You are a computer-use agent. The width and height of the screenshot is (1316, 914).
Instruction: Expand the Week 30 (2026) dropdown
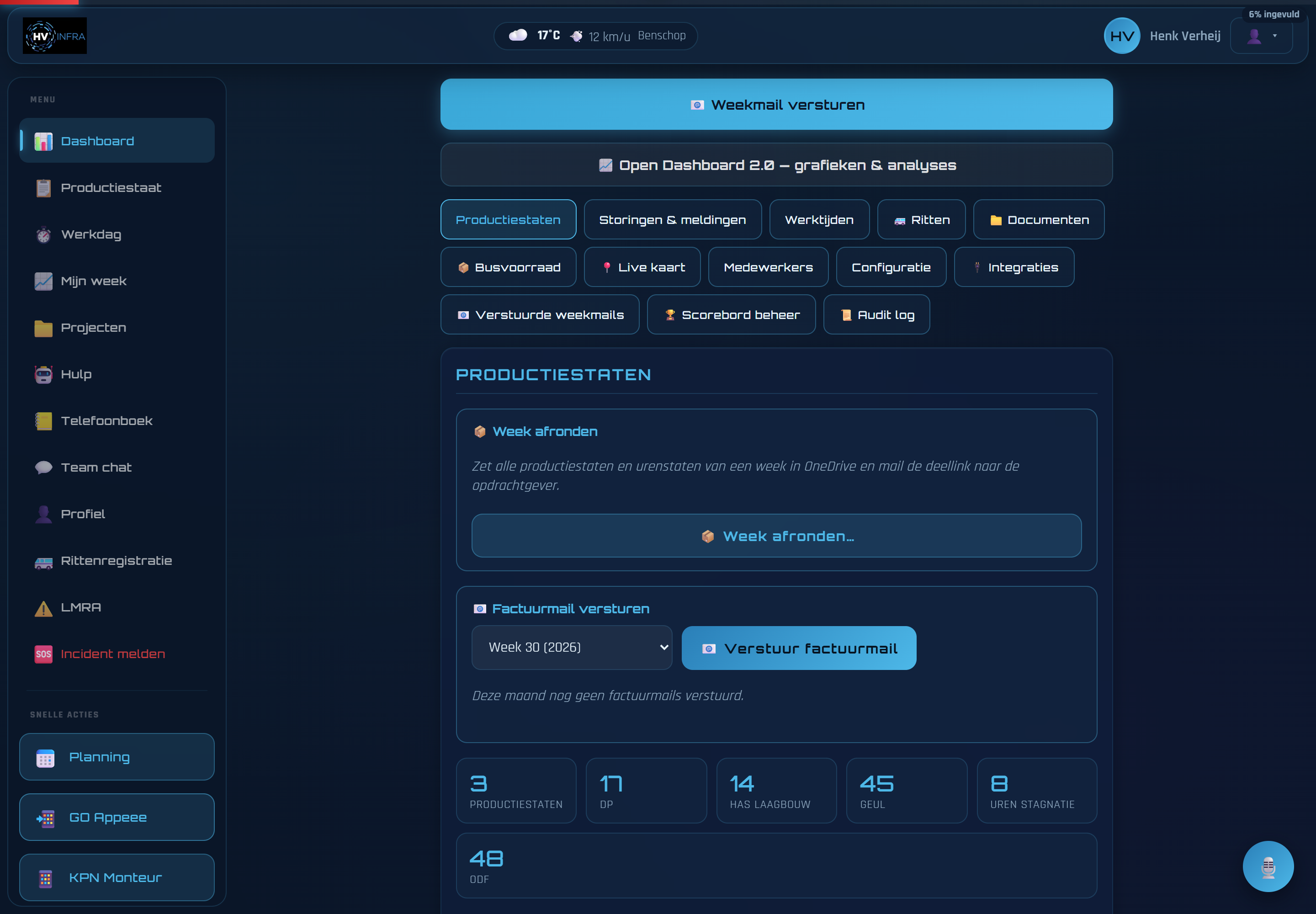(572, 647)
